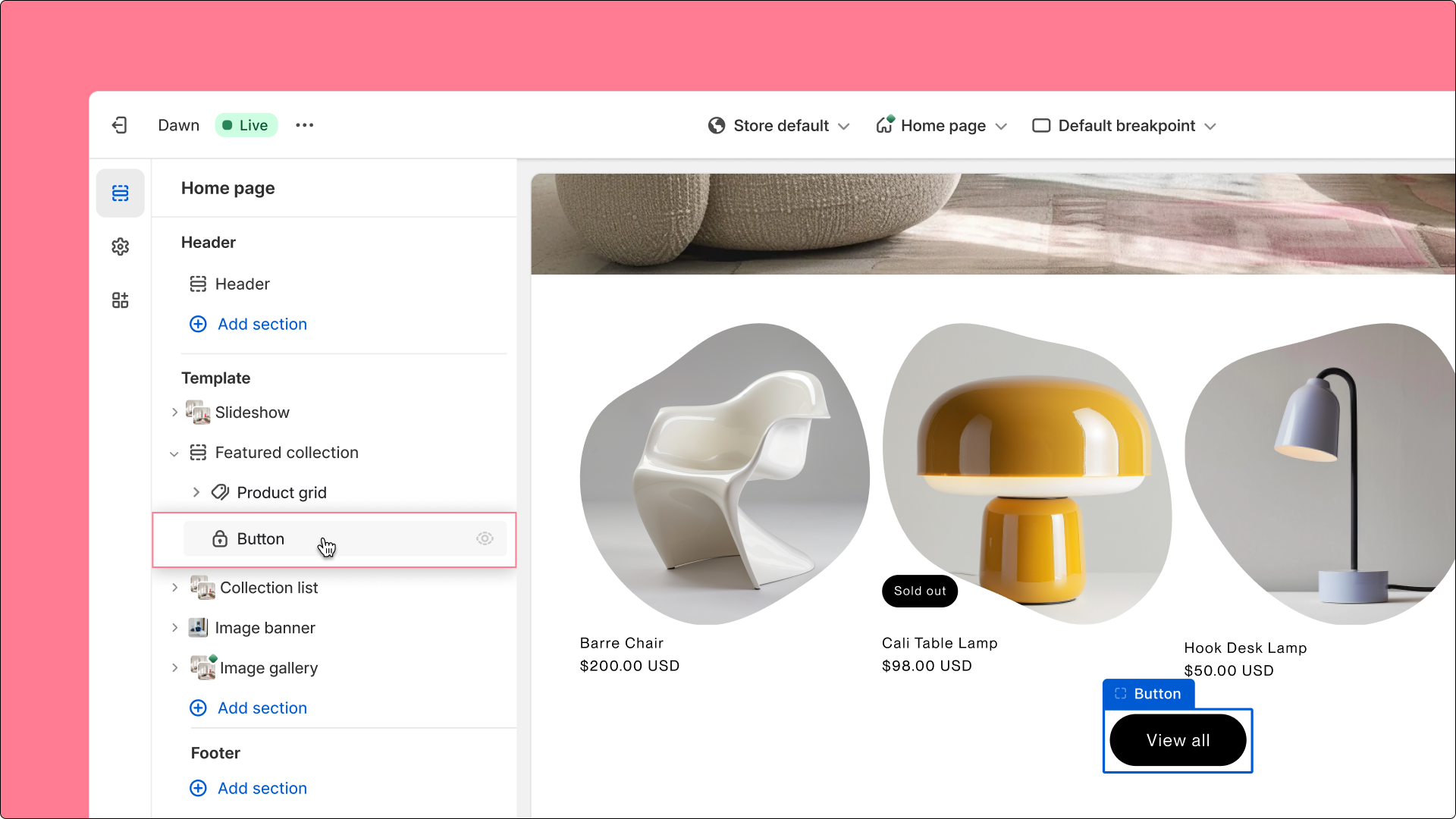
Task: Click the page icon next to Home page
Action: [x=884, y=124]
